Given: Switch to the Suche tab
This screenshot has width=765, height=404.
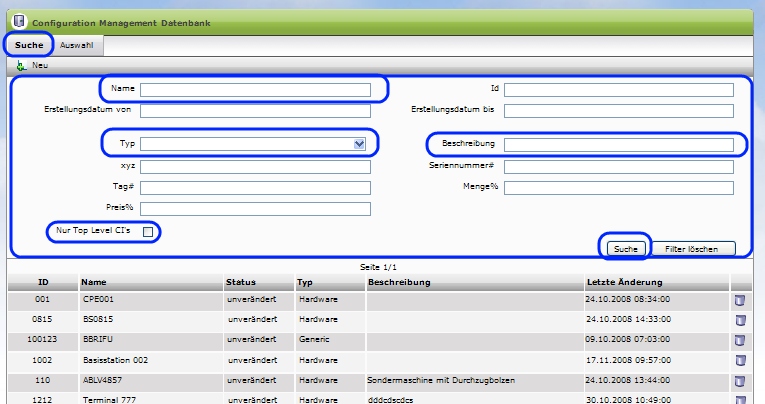Looking at the screenshot, I should tap(29, 45).
